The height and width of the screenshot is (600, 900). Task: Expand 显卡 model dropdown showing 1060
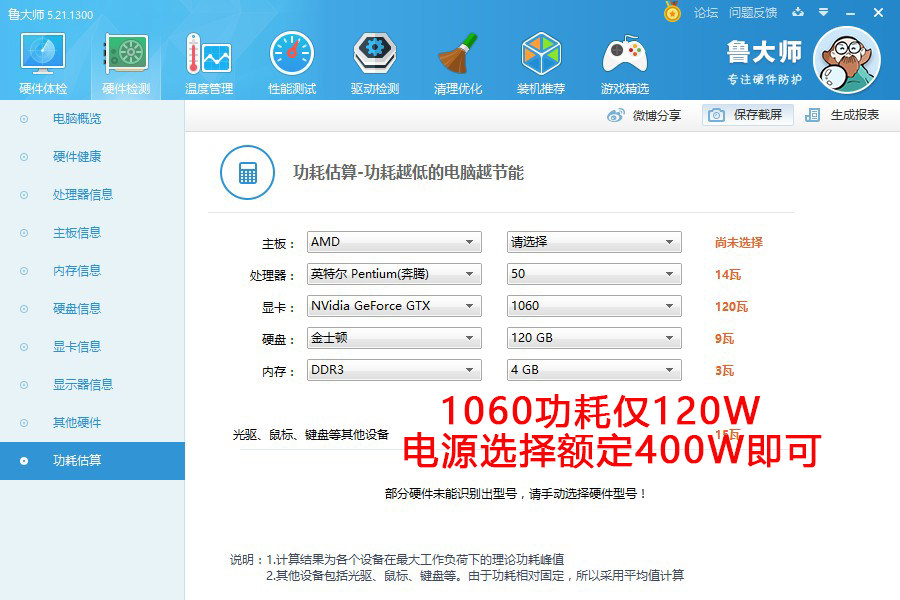coord(594,306)
